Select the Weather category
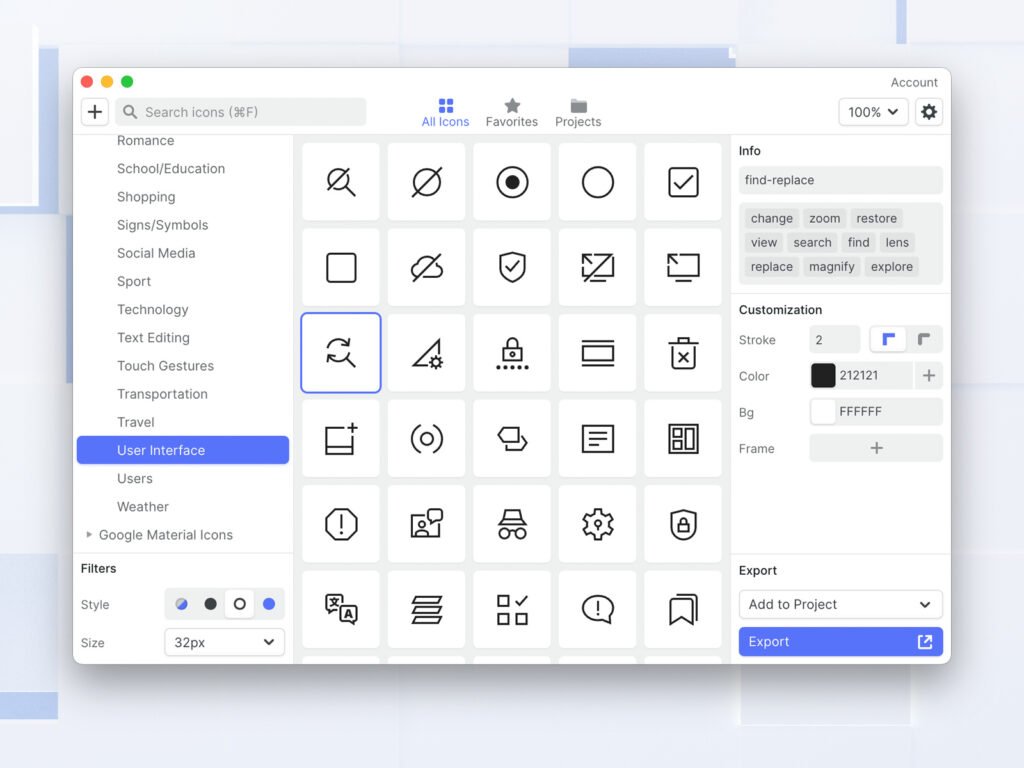Image resolution: width=1024 pixels, height=768 pixels. coord(142,507)
